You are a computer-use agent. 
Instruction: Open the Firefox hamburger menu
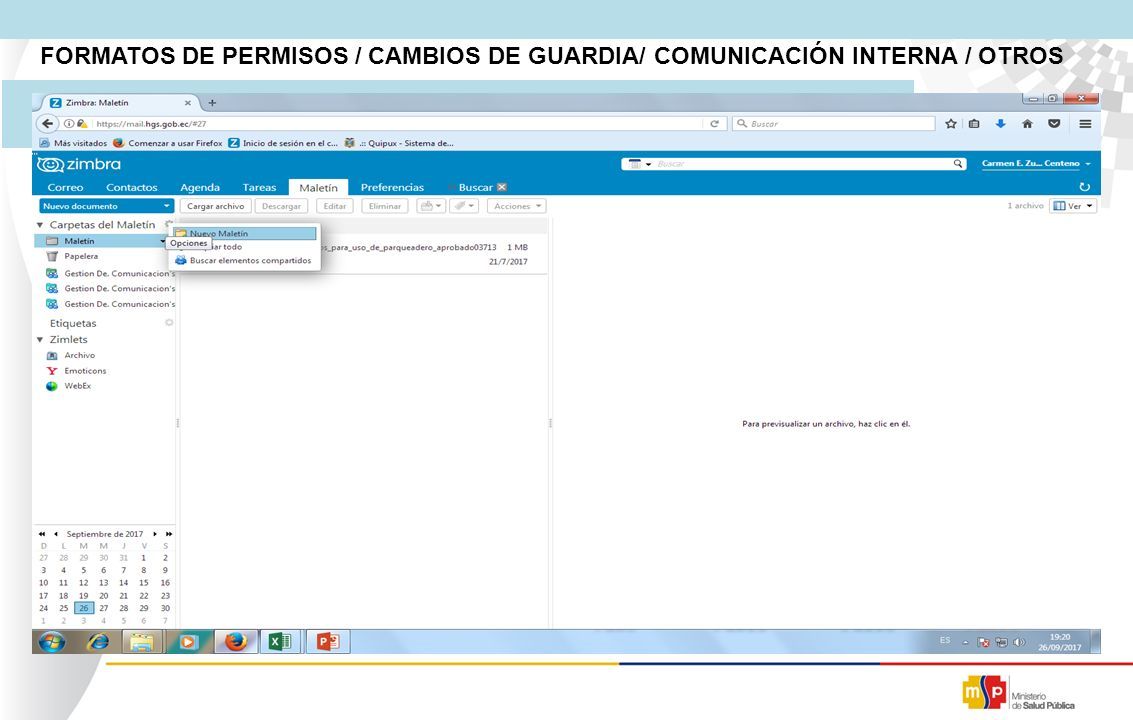point(1085,124)
